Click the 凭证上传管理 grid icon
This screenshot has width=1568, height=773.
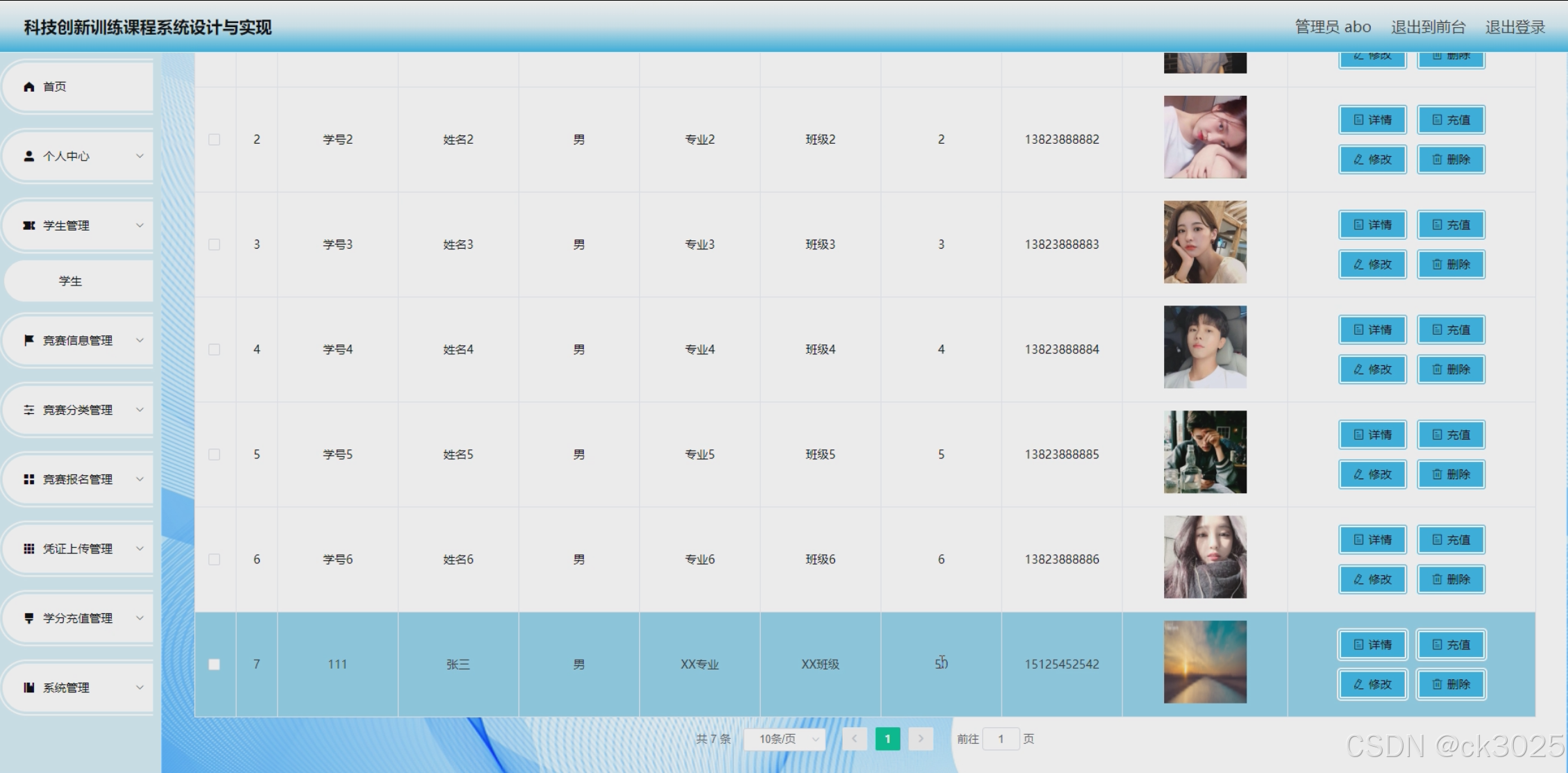(x=28, y=549)
